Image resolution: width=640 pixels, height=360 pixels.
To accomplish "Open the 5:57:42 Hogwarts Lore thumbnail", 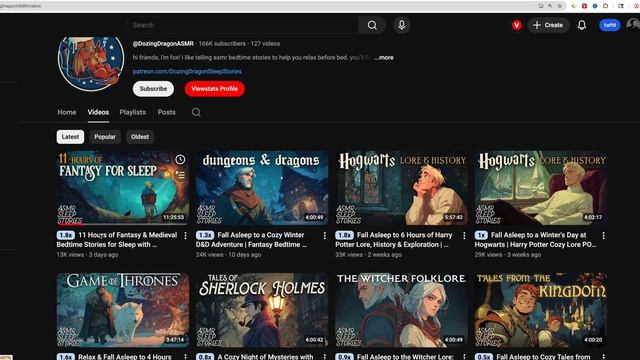I will click(402, 188).
